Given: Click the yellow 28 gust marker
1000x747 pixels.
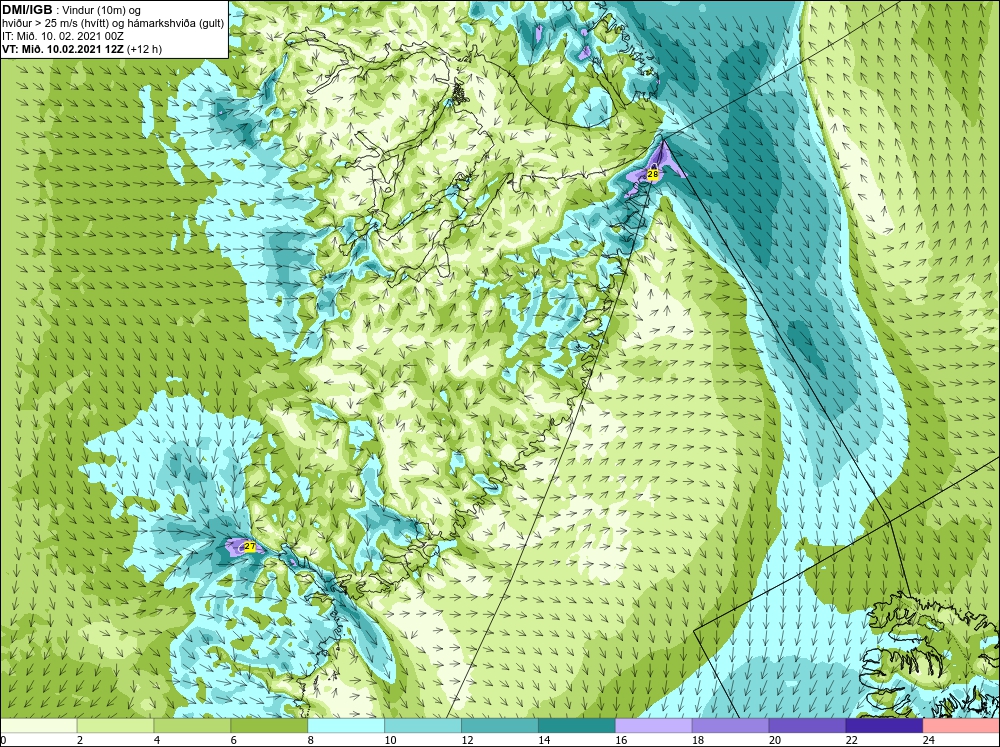Looking at the screenshot, I should [x=652, y=174].
